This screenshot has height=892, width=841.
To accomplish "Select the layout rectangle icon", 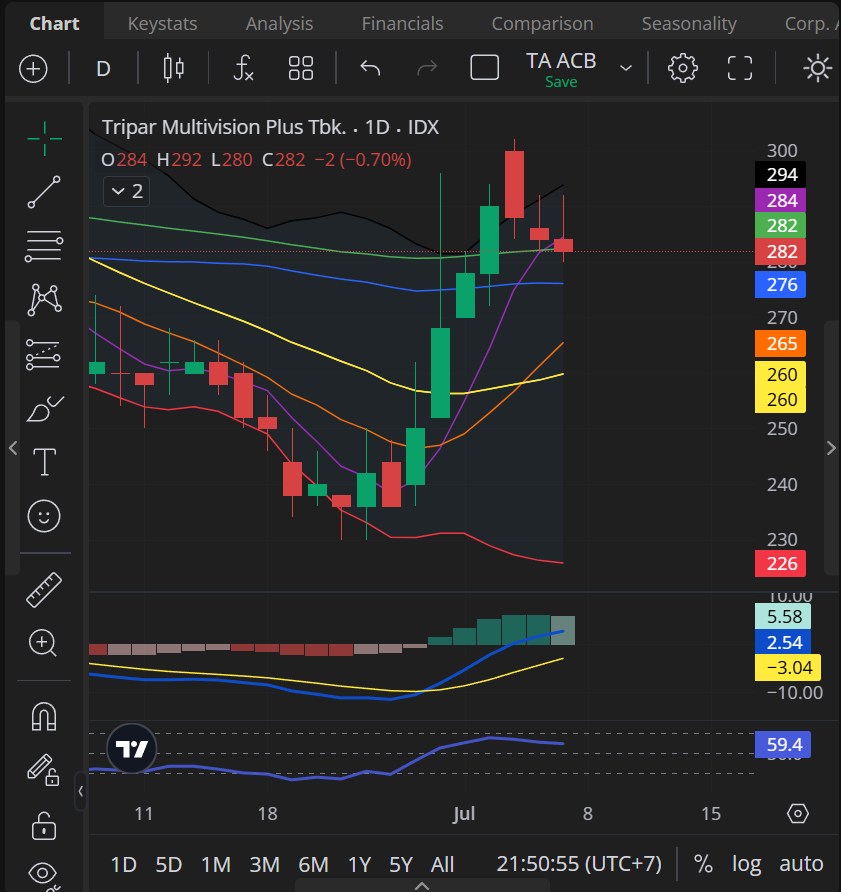I will (x=484, y=68).
